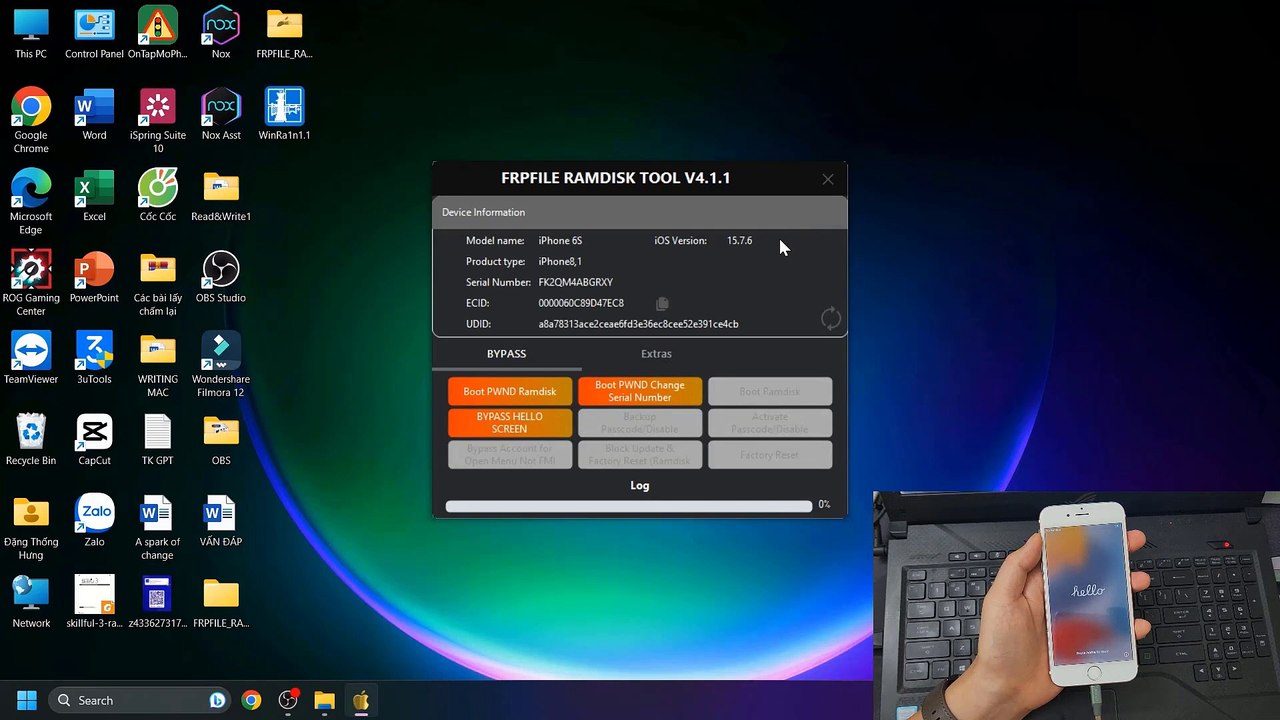This screenshot has height=720, width=1280.
Task: Open File Explorer from the taskbar
Action: [x=324, y=700]
